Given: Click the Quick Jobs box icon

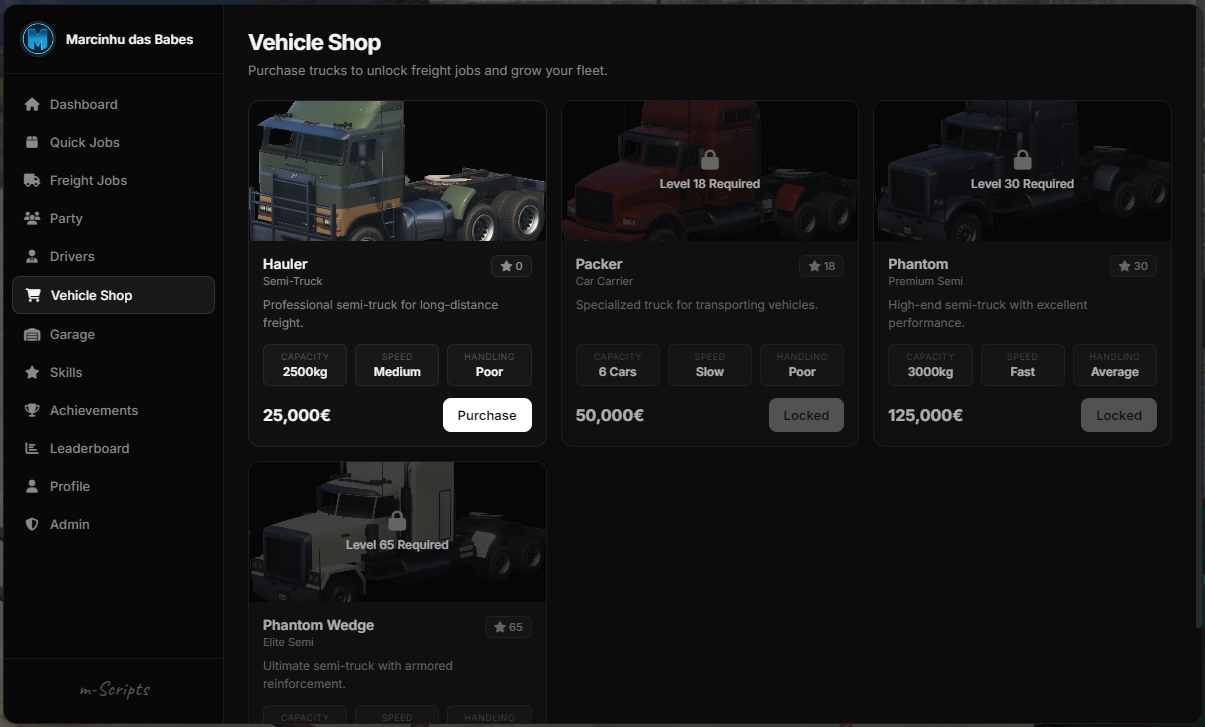Looking at the screenshot, I should pos(32,142).
